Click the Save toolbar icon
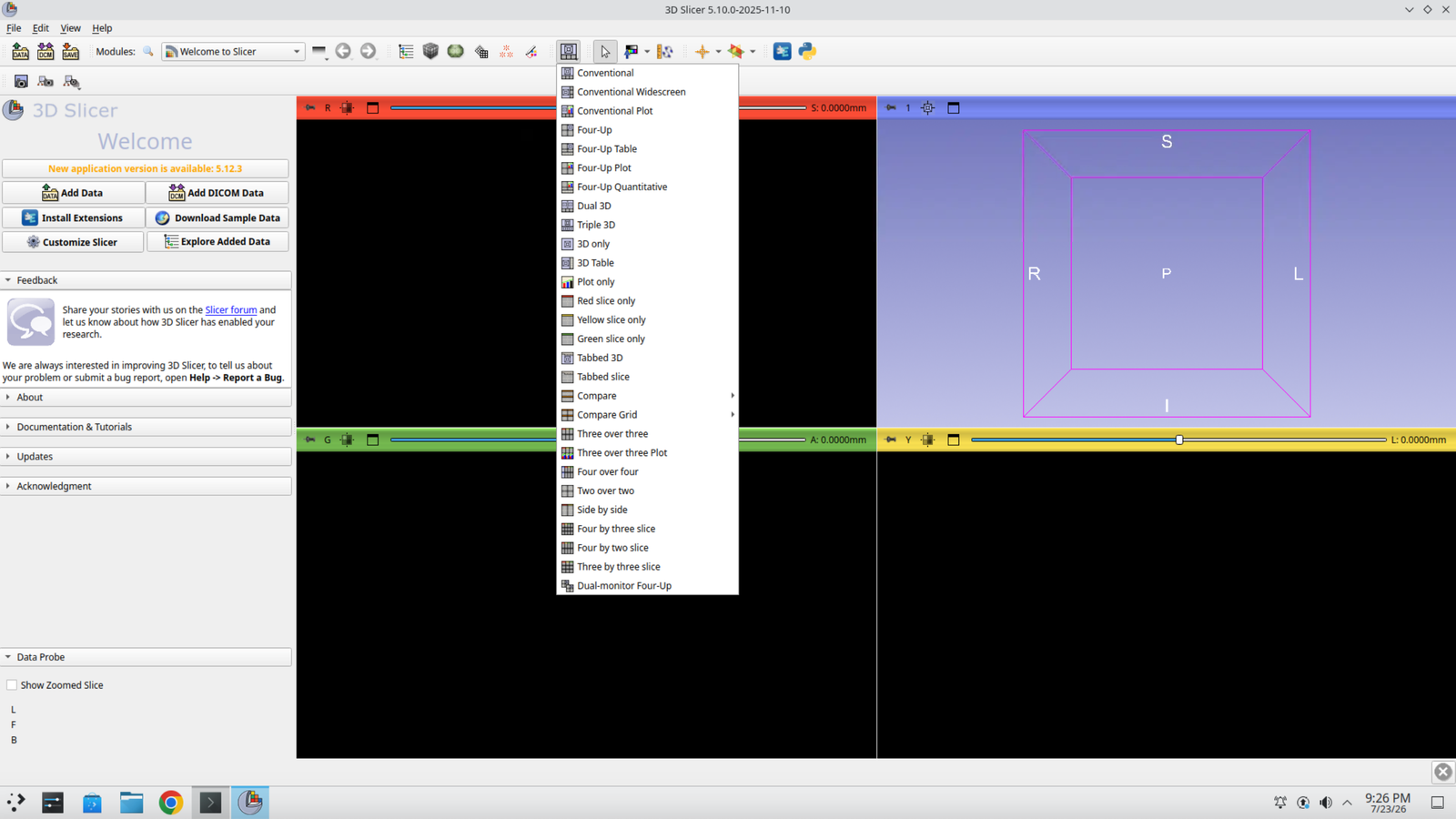1456x819 pixels. [x=70, y=52]
